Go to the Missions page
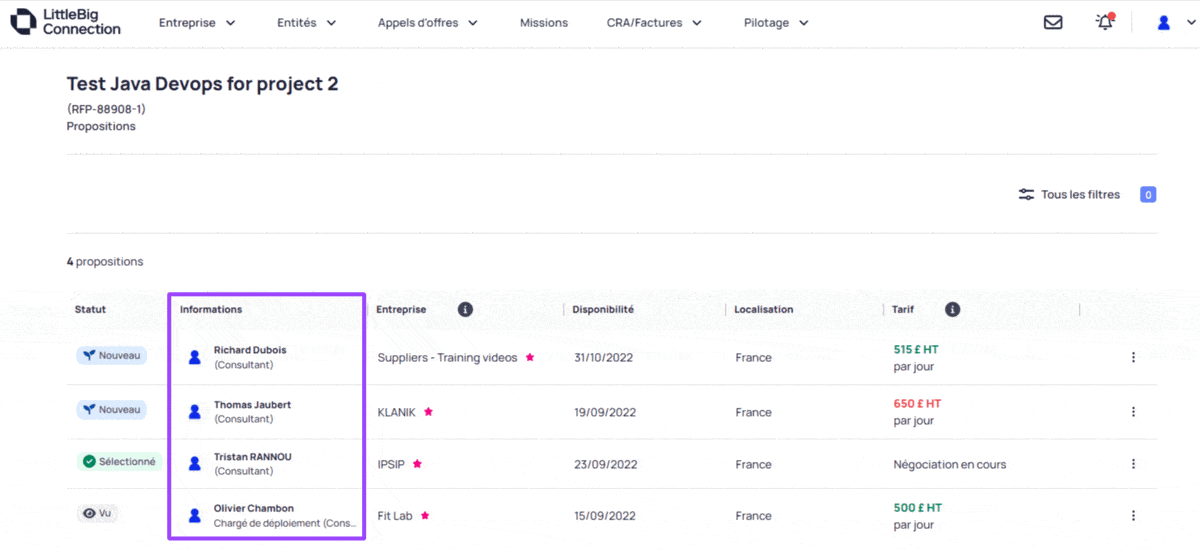This screenshot has height=550, width=1200. point(544,23)
